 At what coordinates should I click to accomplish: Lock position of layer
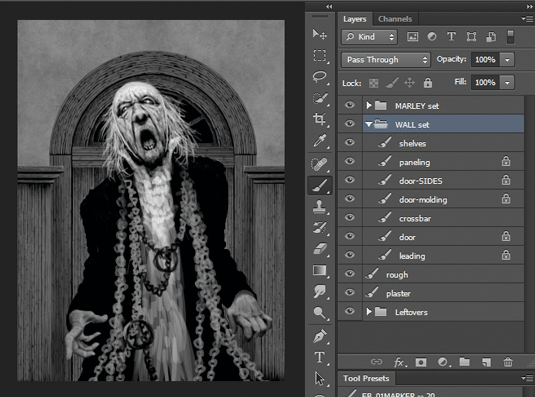click(409, 83)
